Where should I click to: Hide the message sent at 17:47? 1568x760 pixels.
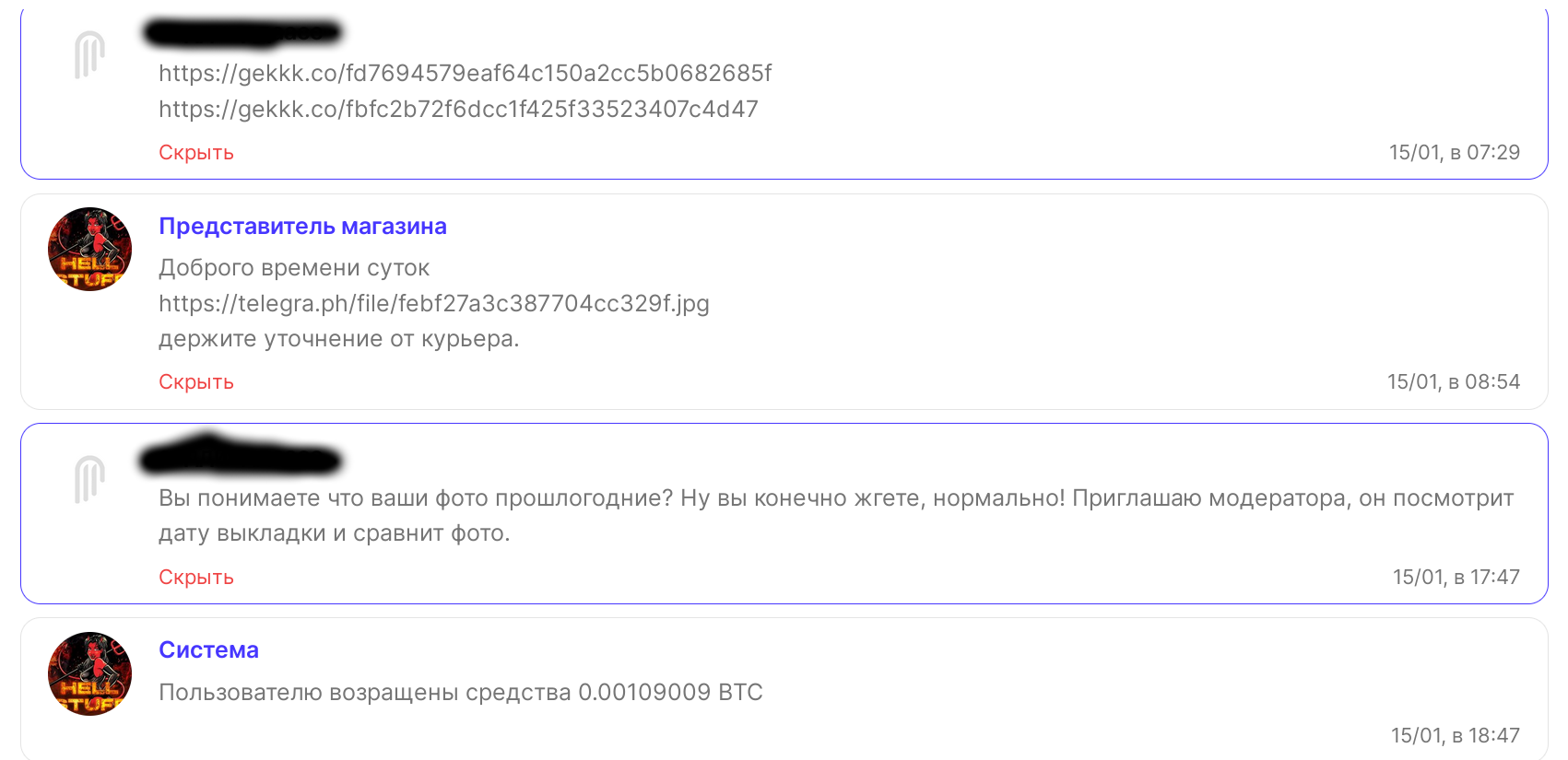point(196,577)
